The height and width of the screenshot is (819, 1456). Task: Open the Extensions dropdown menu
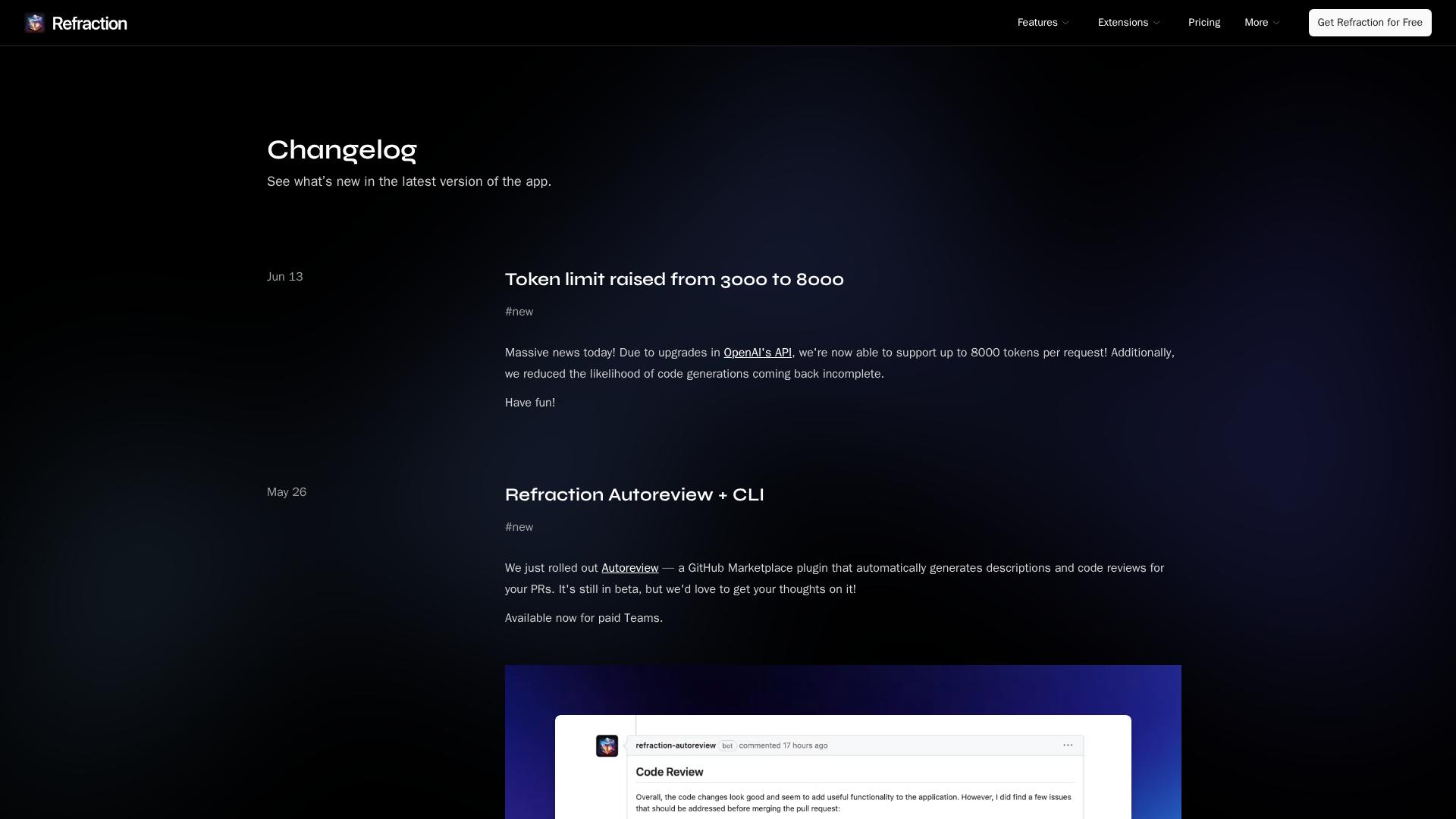pos(1122,23)
